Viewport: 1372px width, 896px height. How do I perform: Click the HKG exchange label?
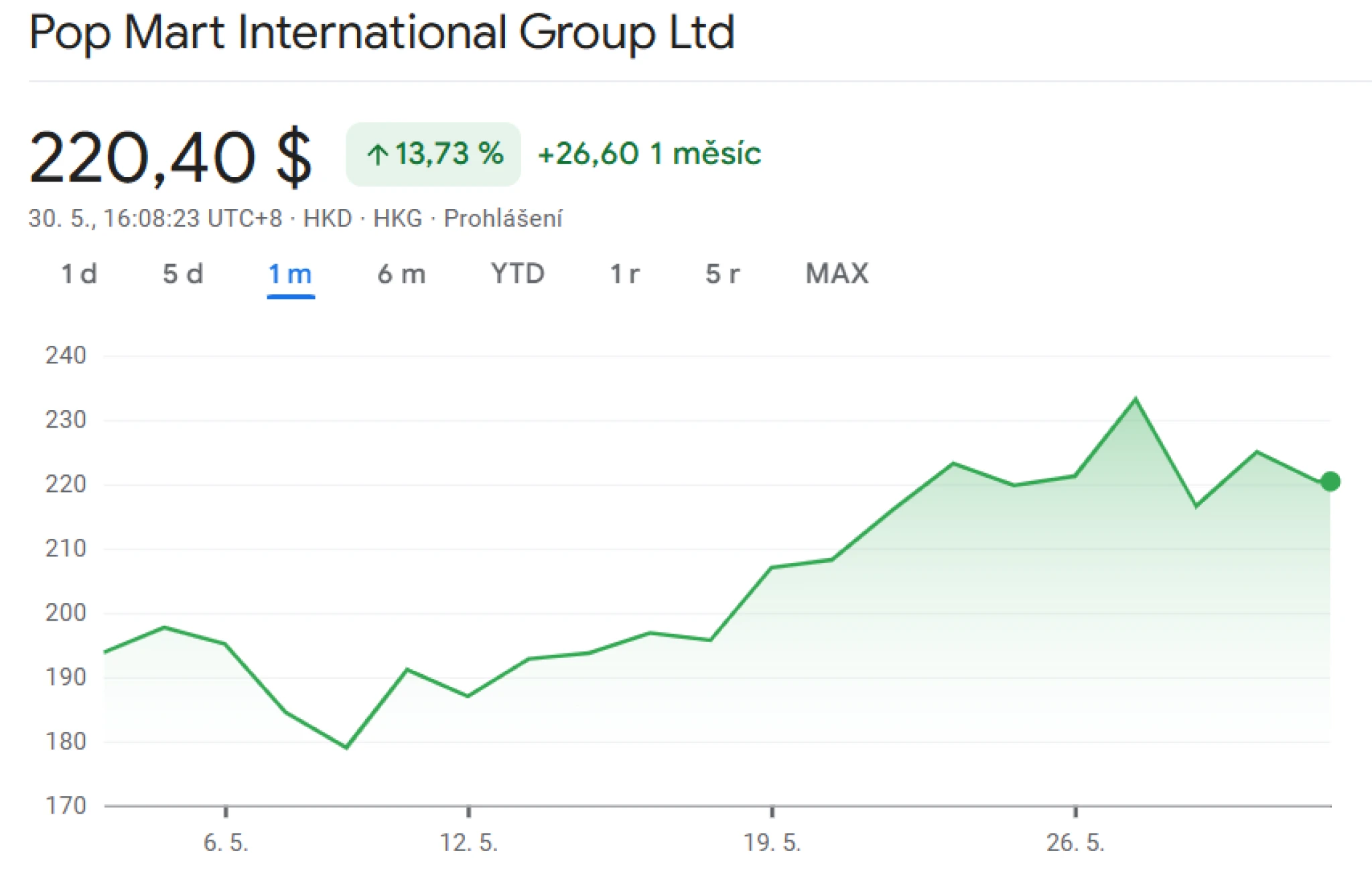[x=398, y=218]
